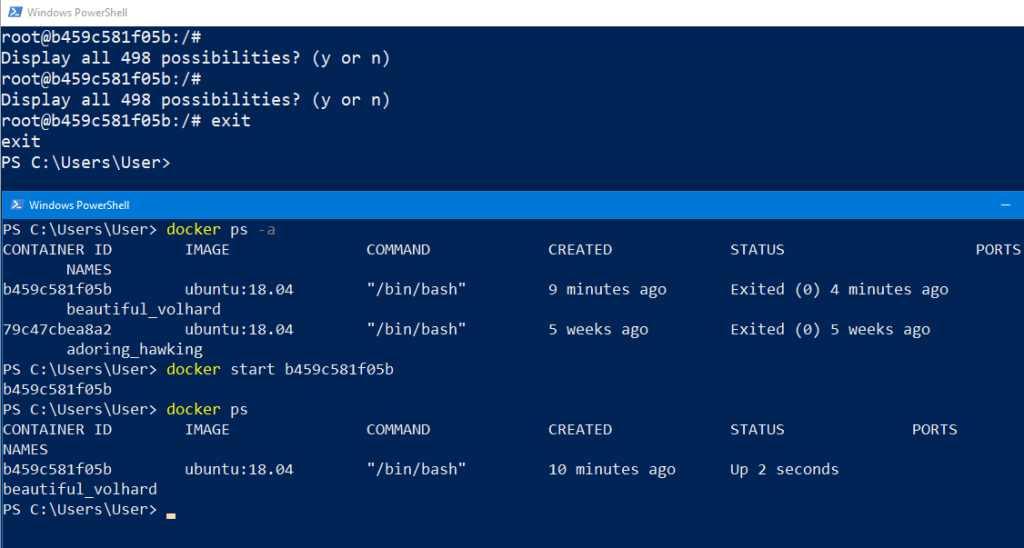Click the upper window's 'Windows PowerShell' title text
Viewport: 1024px width, 548px height.
(75, 13)
